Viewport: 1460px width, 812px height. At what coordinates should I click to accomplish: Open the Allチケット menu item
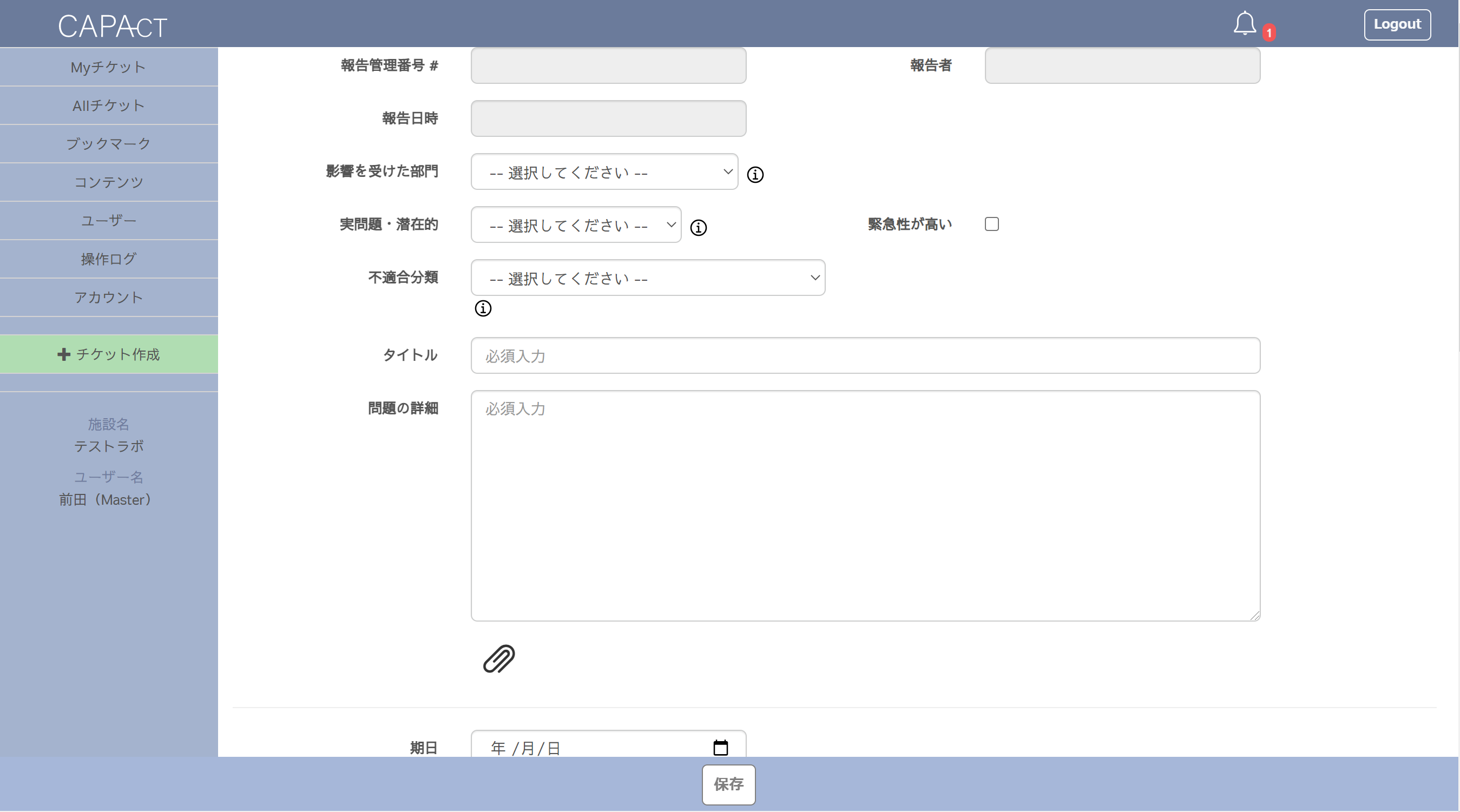(108, 105)
